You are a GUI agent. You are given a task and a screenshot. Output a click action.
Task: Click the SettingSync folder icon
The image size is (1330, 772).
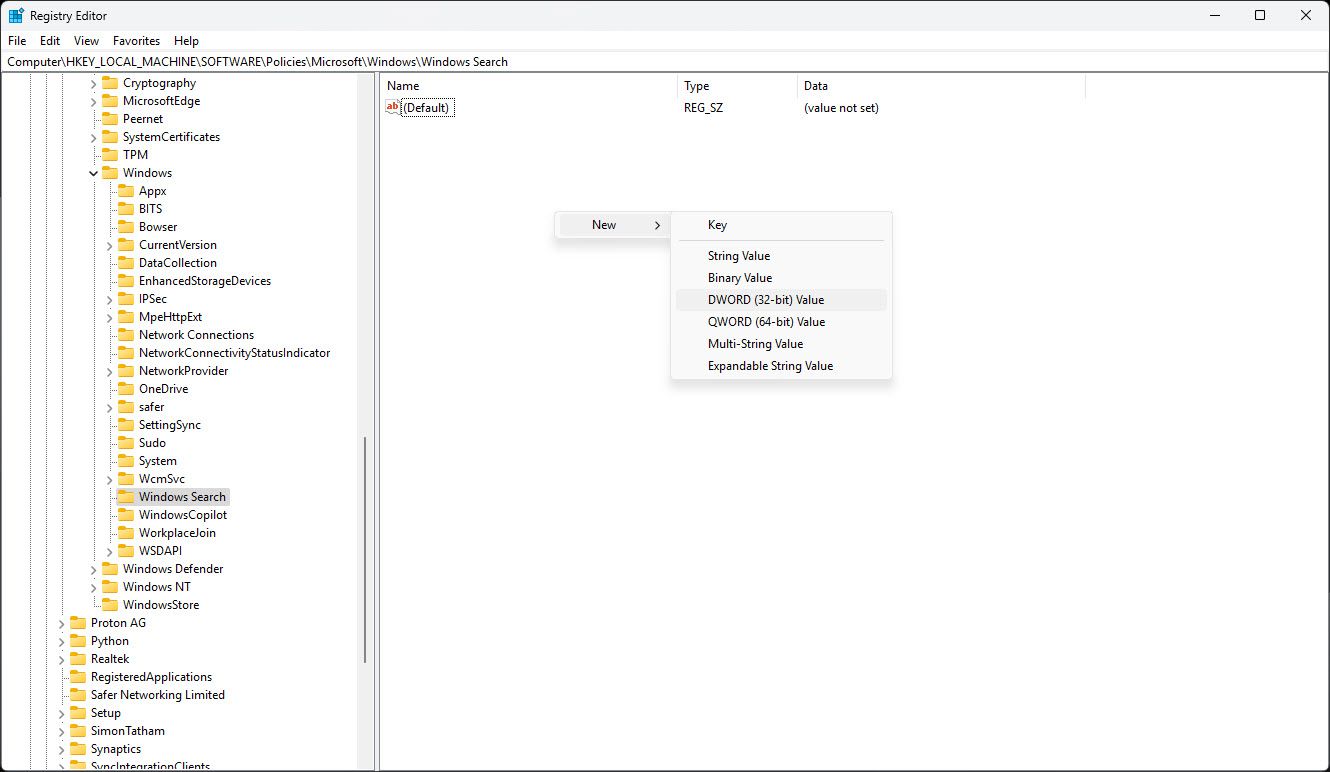(x=126, y=425)
